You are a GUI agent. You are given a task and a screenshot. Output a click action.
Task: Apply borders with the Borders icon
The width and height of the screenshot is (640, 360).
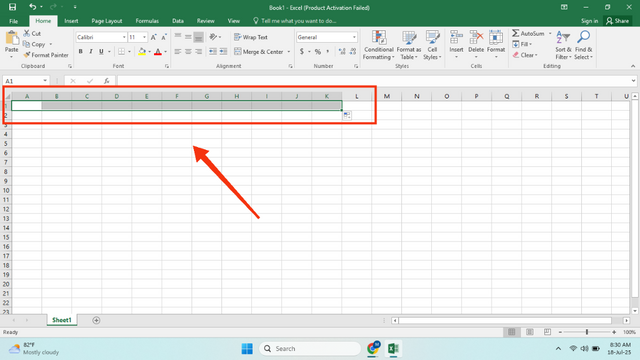(121, 51)
